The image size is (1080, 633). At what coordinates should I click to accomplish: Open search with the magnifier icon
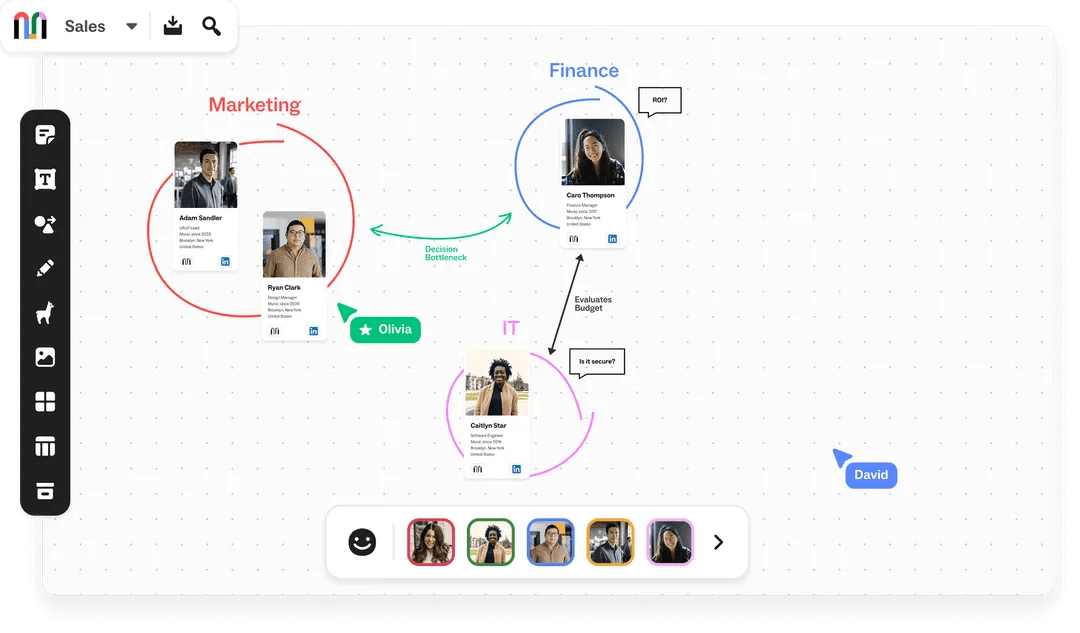(211, 26)
